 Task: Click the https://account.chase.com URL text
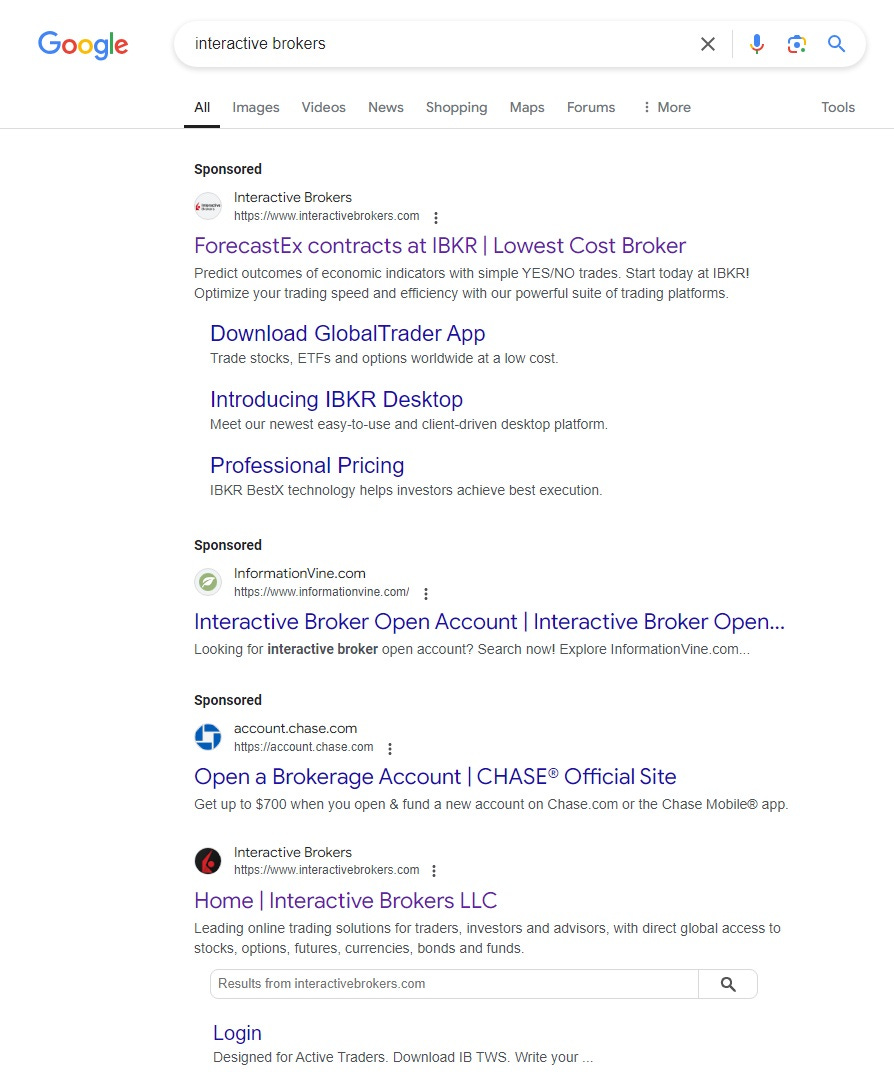point(304,747)
